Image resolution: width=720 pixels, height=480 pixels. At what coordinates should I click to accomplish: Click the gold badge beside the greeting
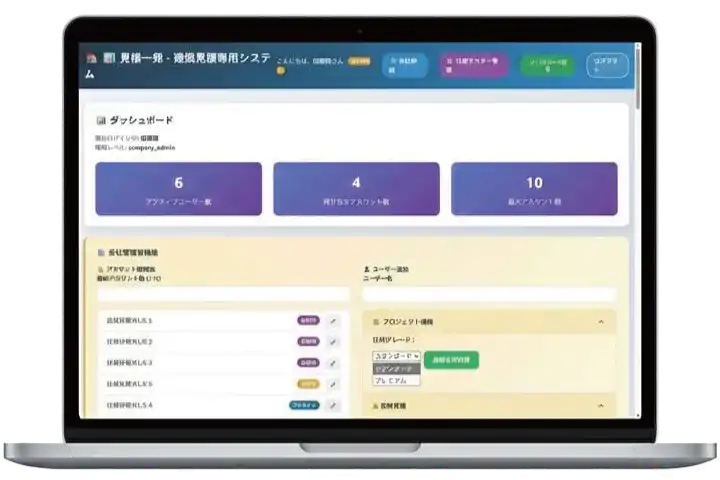359,61
